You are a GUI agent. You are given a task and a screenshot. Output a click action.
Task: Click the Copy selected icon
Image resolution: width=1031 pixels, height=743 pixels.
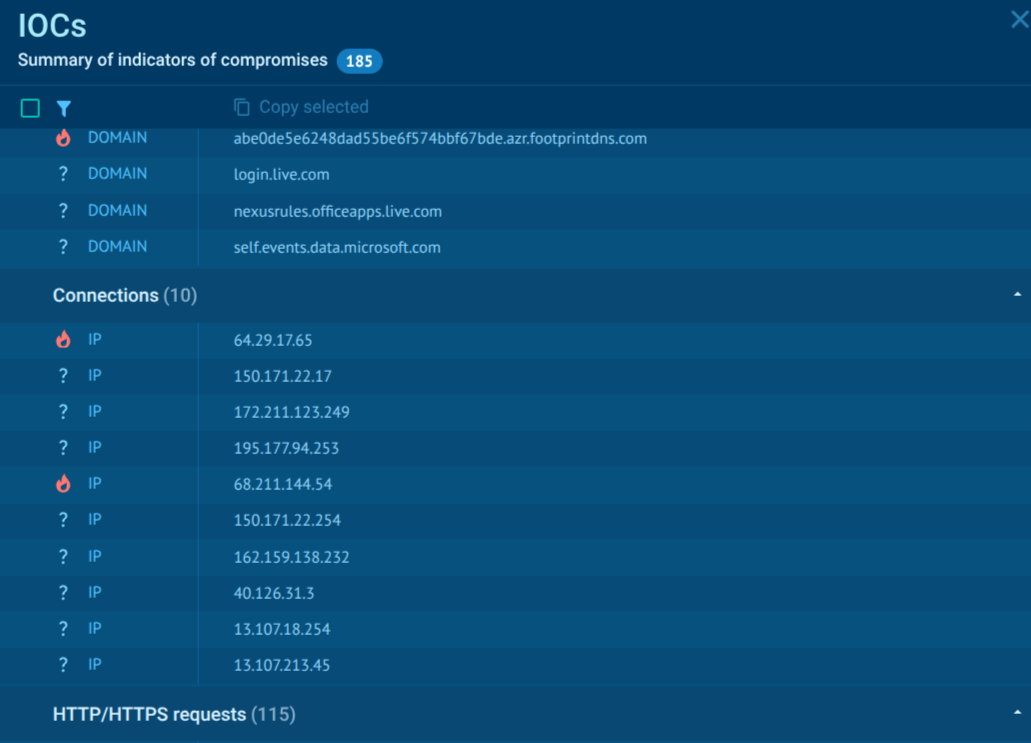(x=241, y=107)
